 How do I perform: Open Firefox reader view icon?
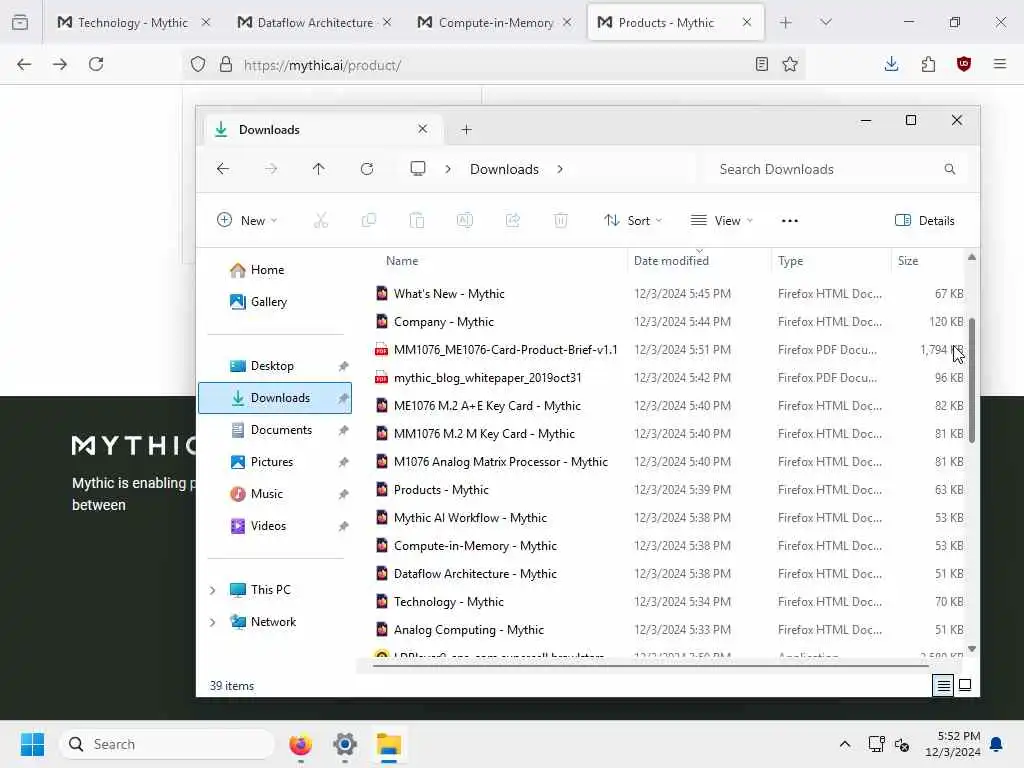761,64
